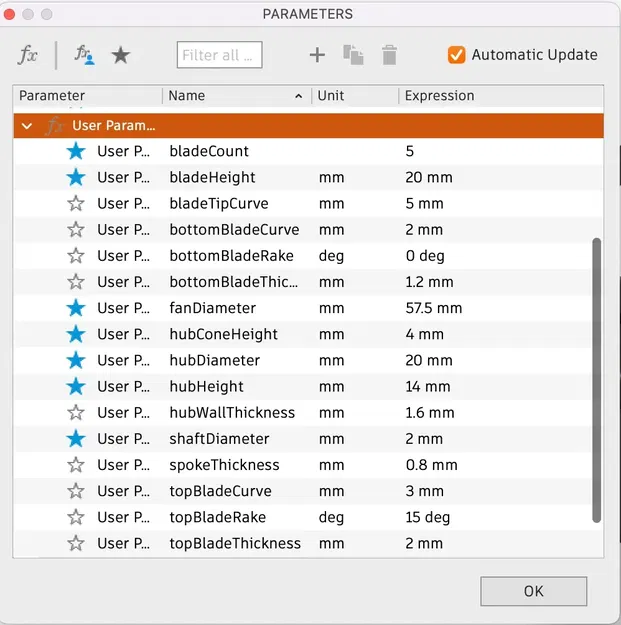Collapse the User Parameters group
Screen dimensions: 621x625
click(x=27, y=126)
